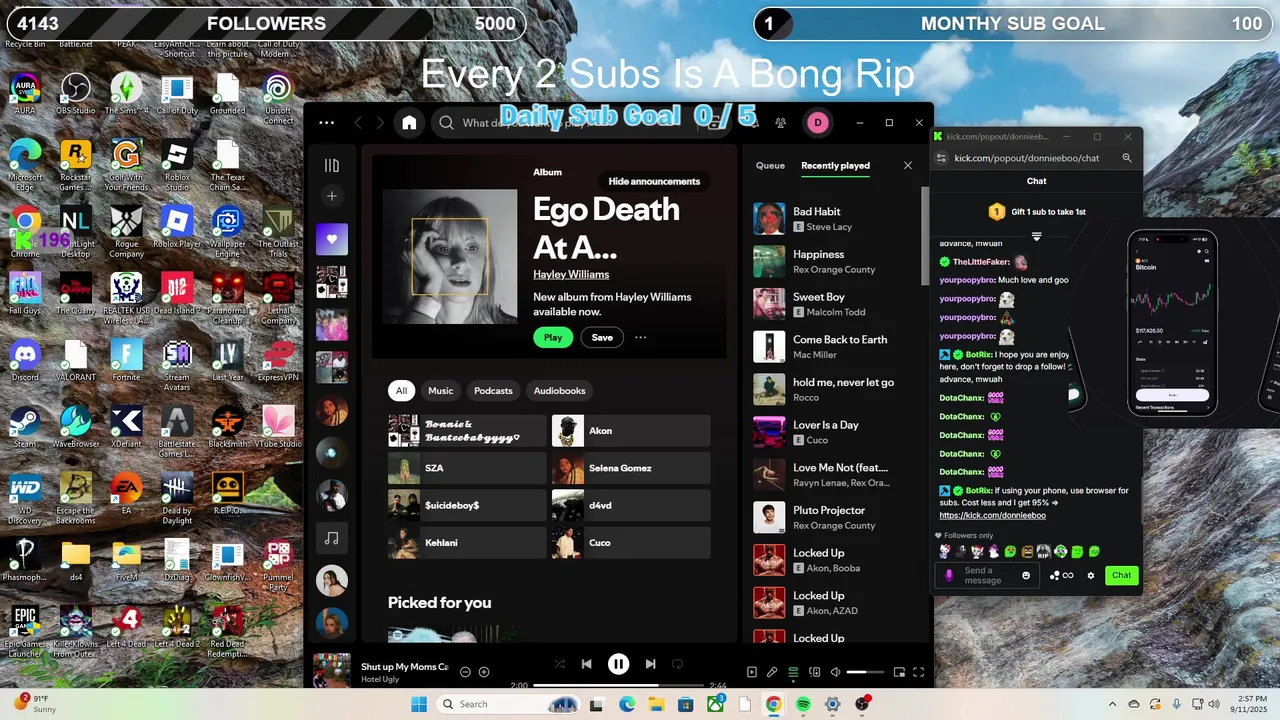View site information in Kick address bar
The width and height of the screenshot is (1280, 720).
(x=941, y=158)
